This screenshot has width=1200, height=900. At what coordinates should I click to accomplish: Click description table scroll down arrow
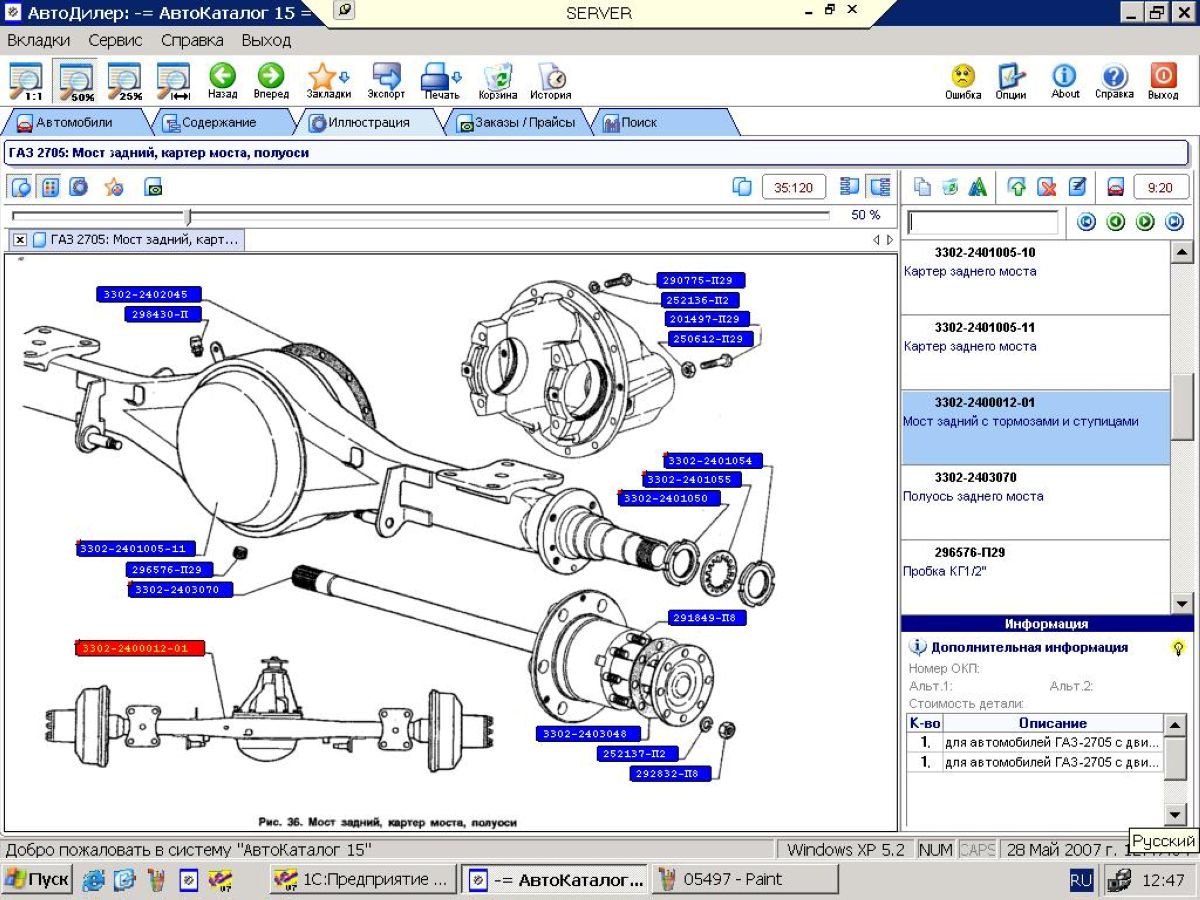click(x=1176, y=815)
